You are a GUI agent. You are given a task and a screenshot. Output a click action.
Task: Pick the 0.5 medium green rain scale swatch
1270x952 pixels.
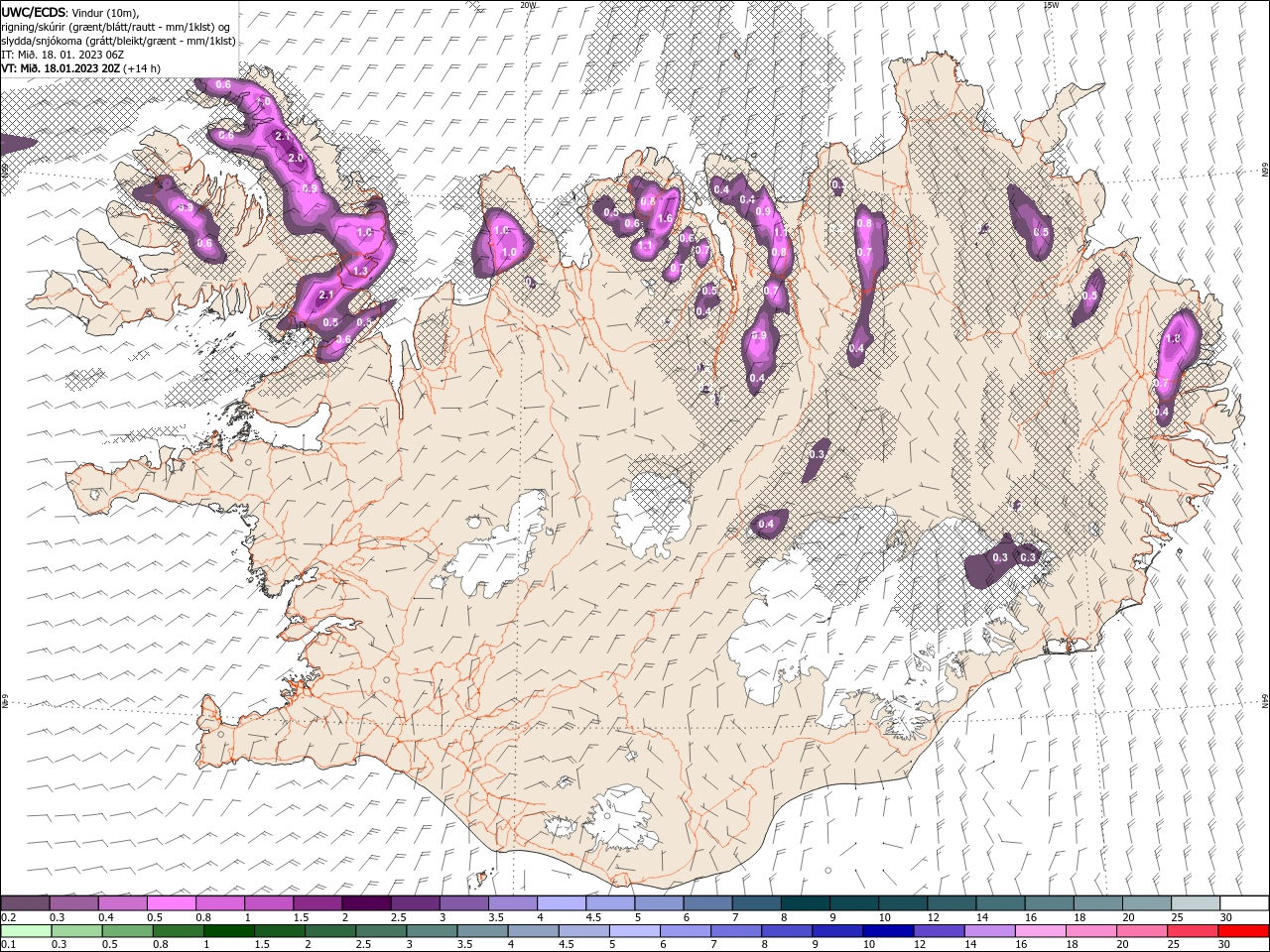127,931
